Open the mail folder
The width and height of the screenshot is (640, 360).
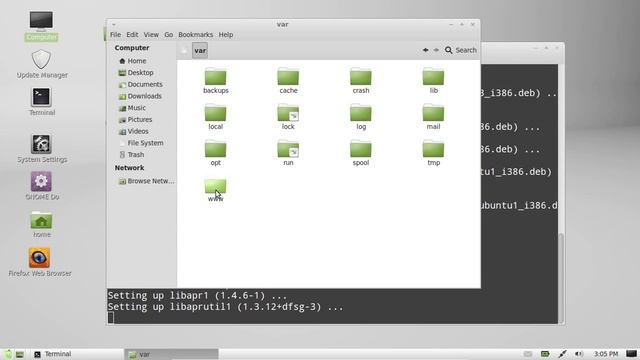(x=433, y=116)
